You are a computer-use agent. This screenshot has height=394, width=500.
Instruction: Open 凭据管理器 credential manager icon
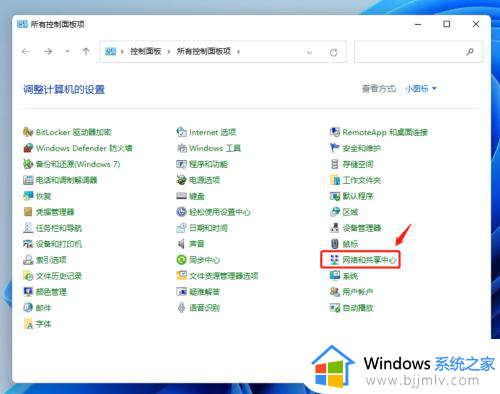[28, 212]
